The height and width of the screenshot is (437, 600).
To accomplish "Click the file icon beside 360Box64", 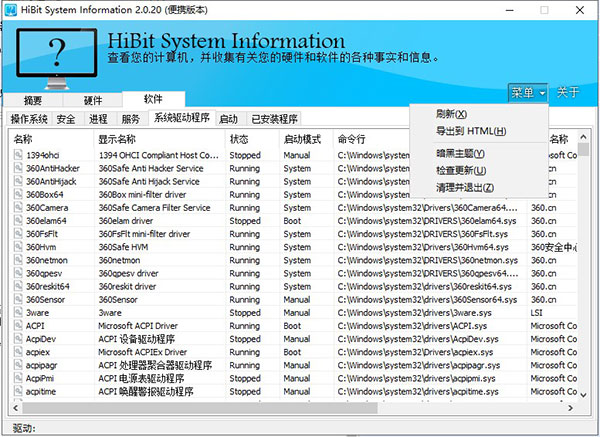I will [18, 194].
